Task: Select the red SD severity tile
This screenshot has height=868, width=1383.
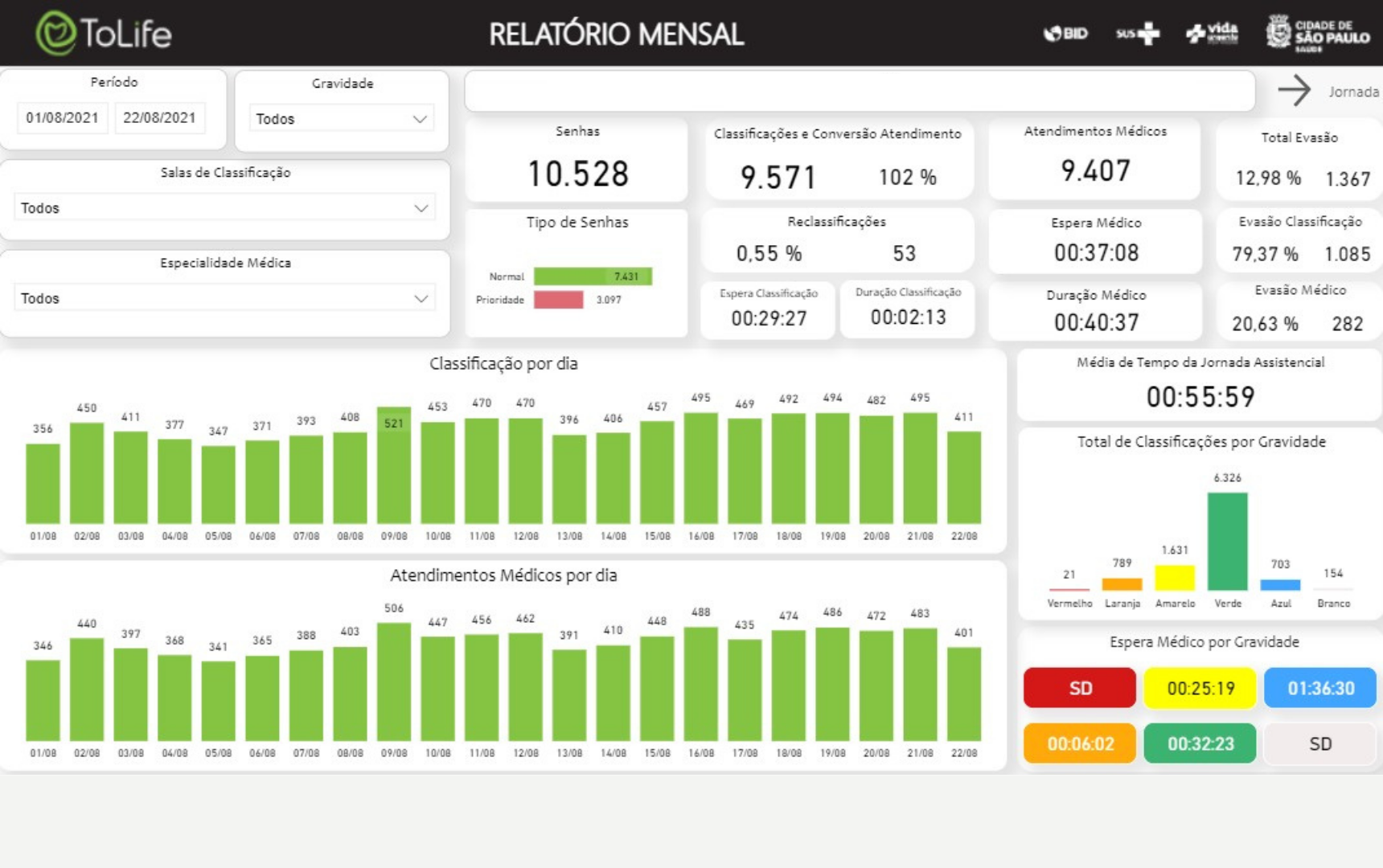Action: click(1080, 688)
